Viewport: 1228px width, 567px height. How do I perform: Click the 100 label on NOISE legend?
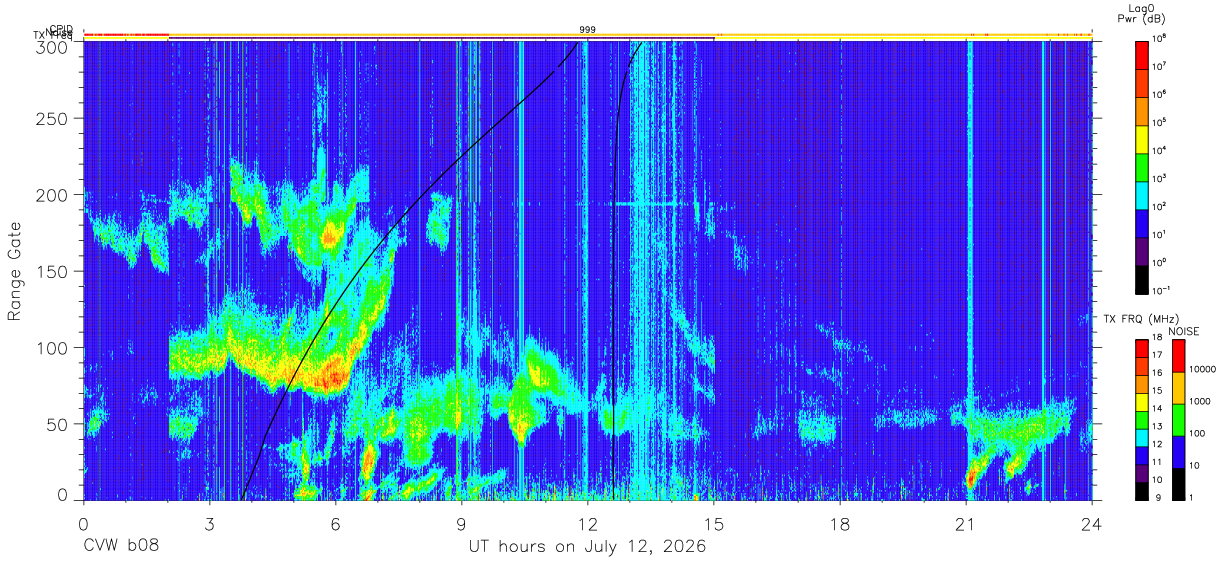[1199, 432]
